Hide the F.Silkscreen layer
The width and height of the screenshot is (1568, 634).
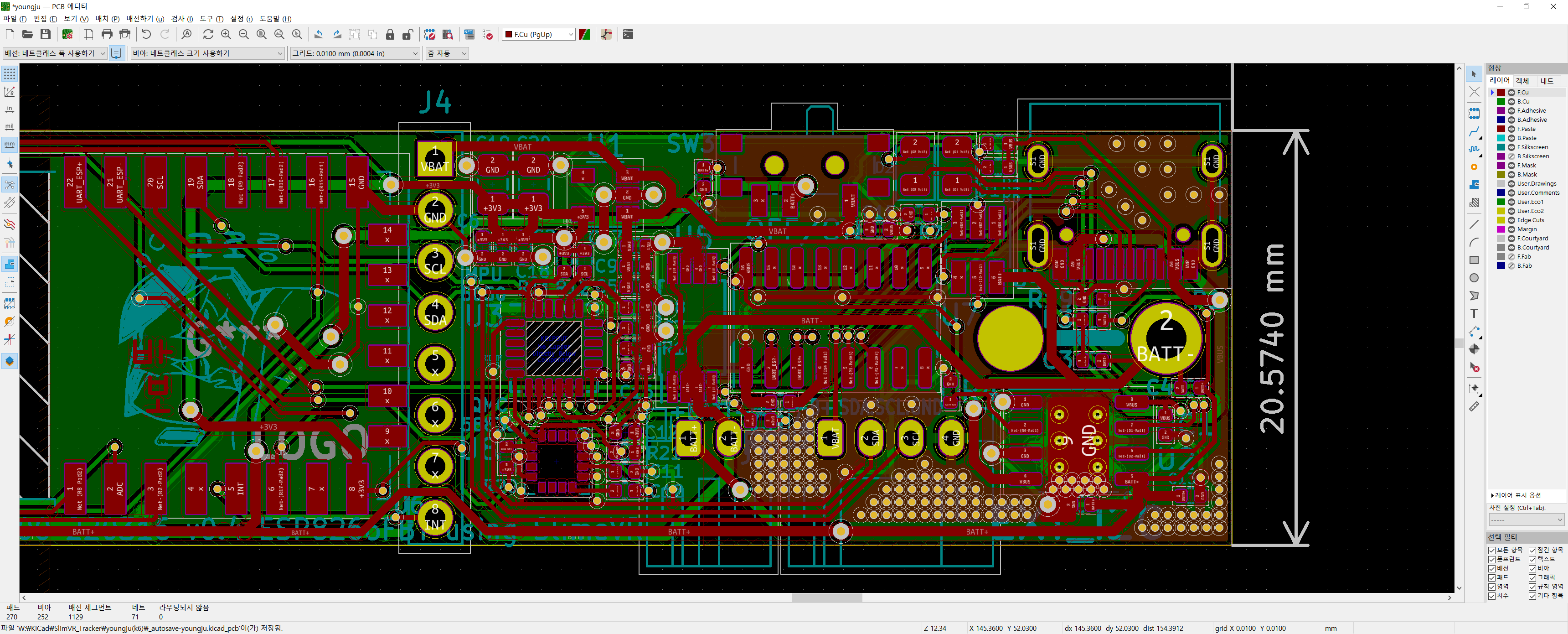click(1511, 147)
